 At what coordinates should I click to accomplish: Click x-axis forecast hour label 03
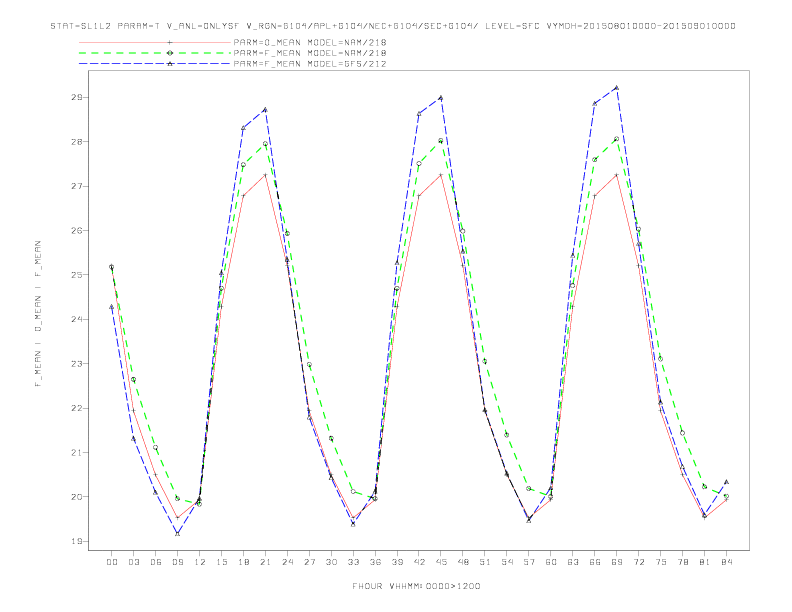133,562
